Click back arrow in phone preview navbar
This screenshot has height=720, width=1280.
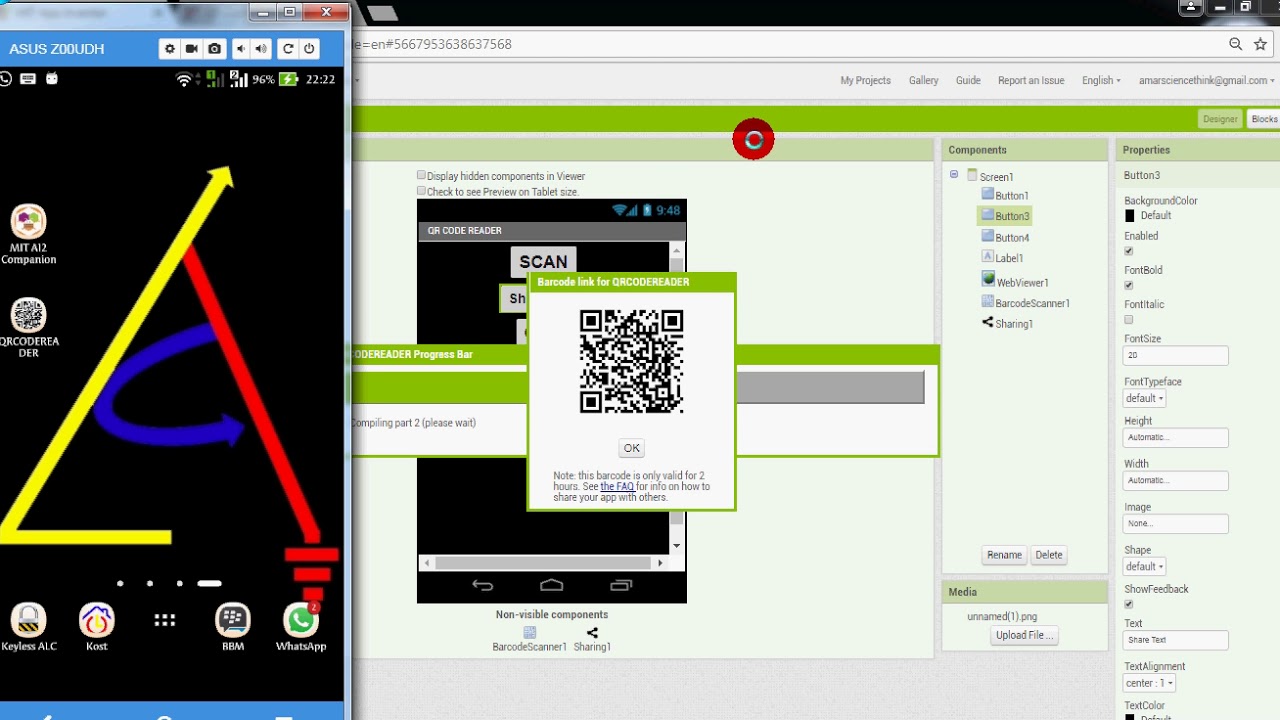pyautogui.click(x=482, y=585)
